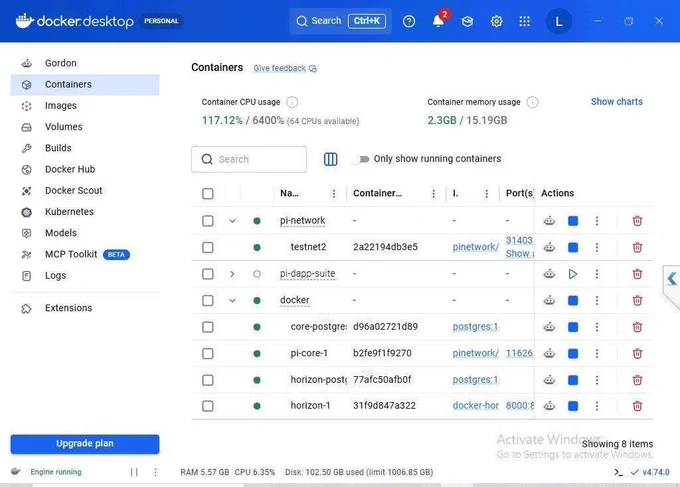Open the help question mark icon
The height and width of the screenshot is (487, 680).
coord(409,21)
